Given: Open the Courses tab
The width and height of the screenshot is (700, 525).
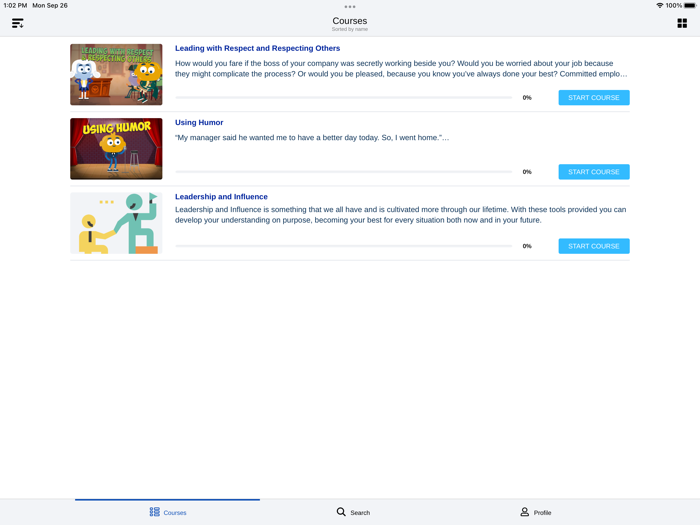Looking at the screenshot, I should (167, 512).
